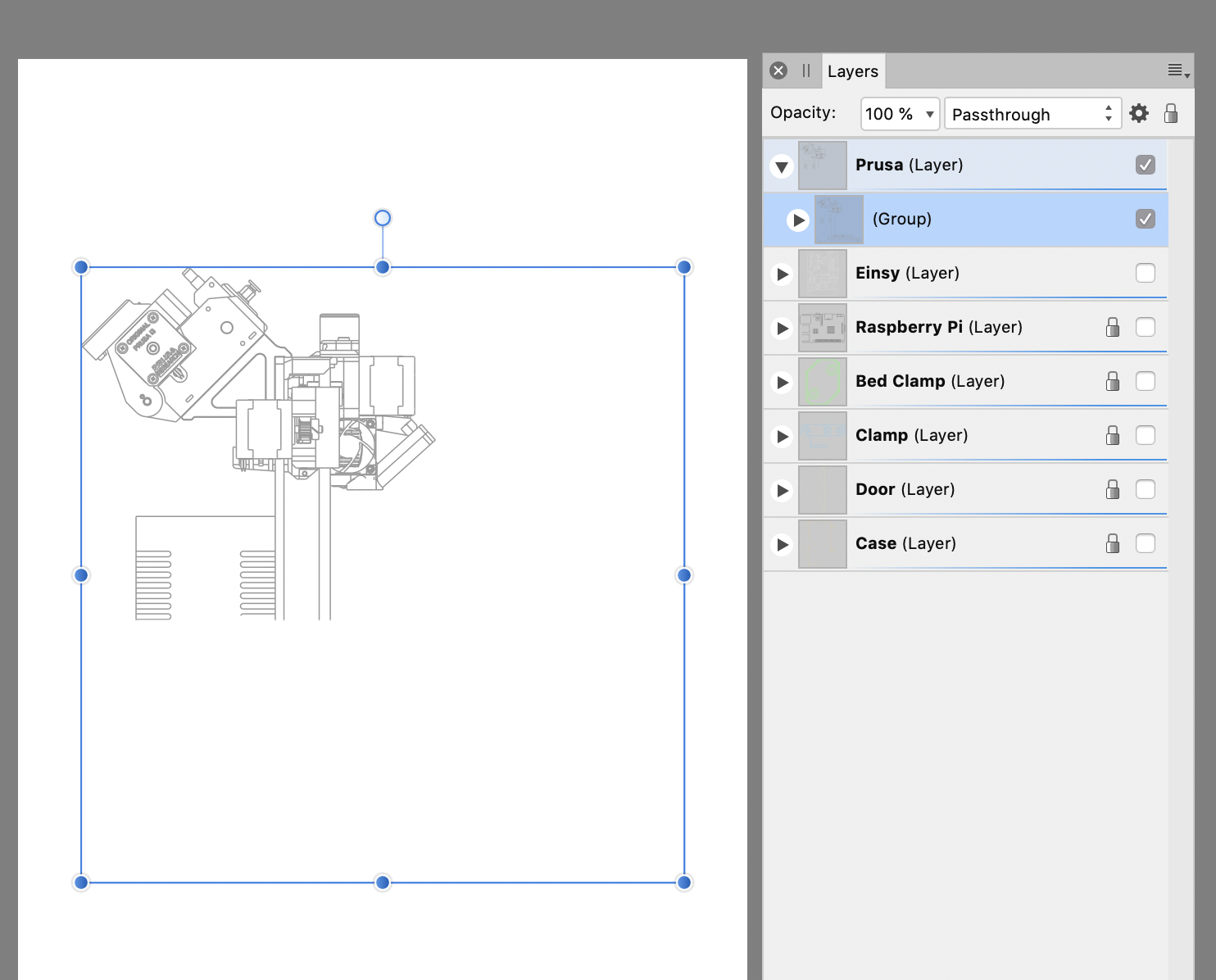Viewport: 1216px width, 980px height.
Task: Click the lock icon on Door layer
Action: [x=1113, y=490]
